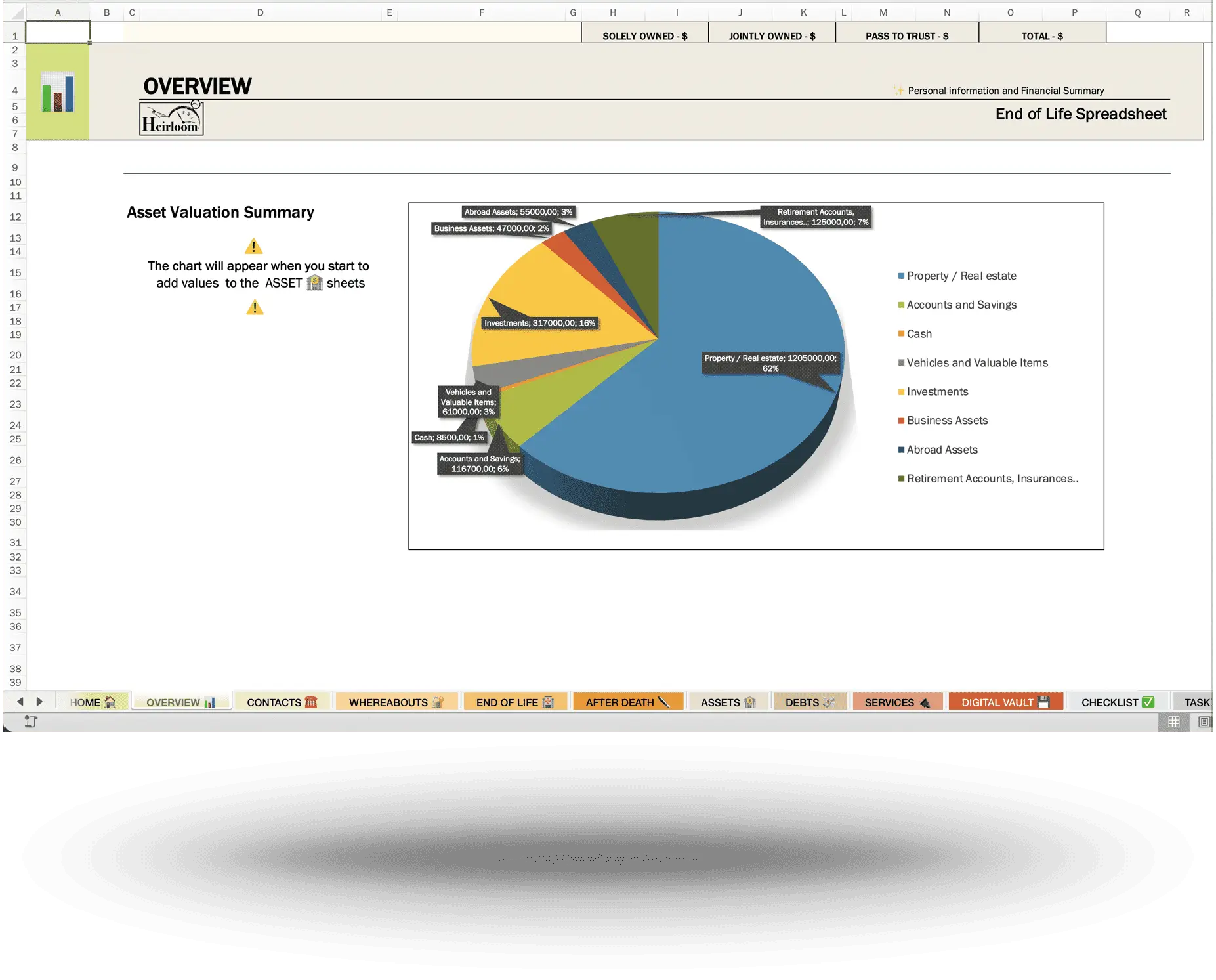The width and height of the screenshot is (1216, 980).
Task: Switch to the DEBTS sheet tab
Action: click(x=809, y=702)
